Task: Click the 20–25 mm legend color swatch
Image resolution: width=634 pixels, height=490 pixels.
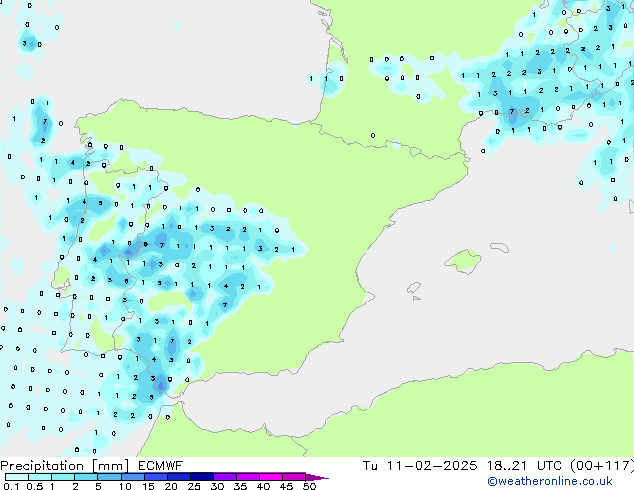Action: [x=178, y=477]
